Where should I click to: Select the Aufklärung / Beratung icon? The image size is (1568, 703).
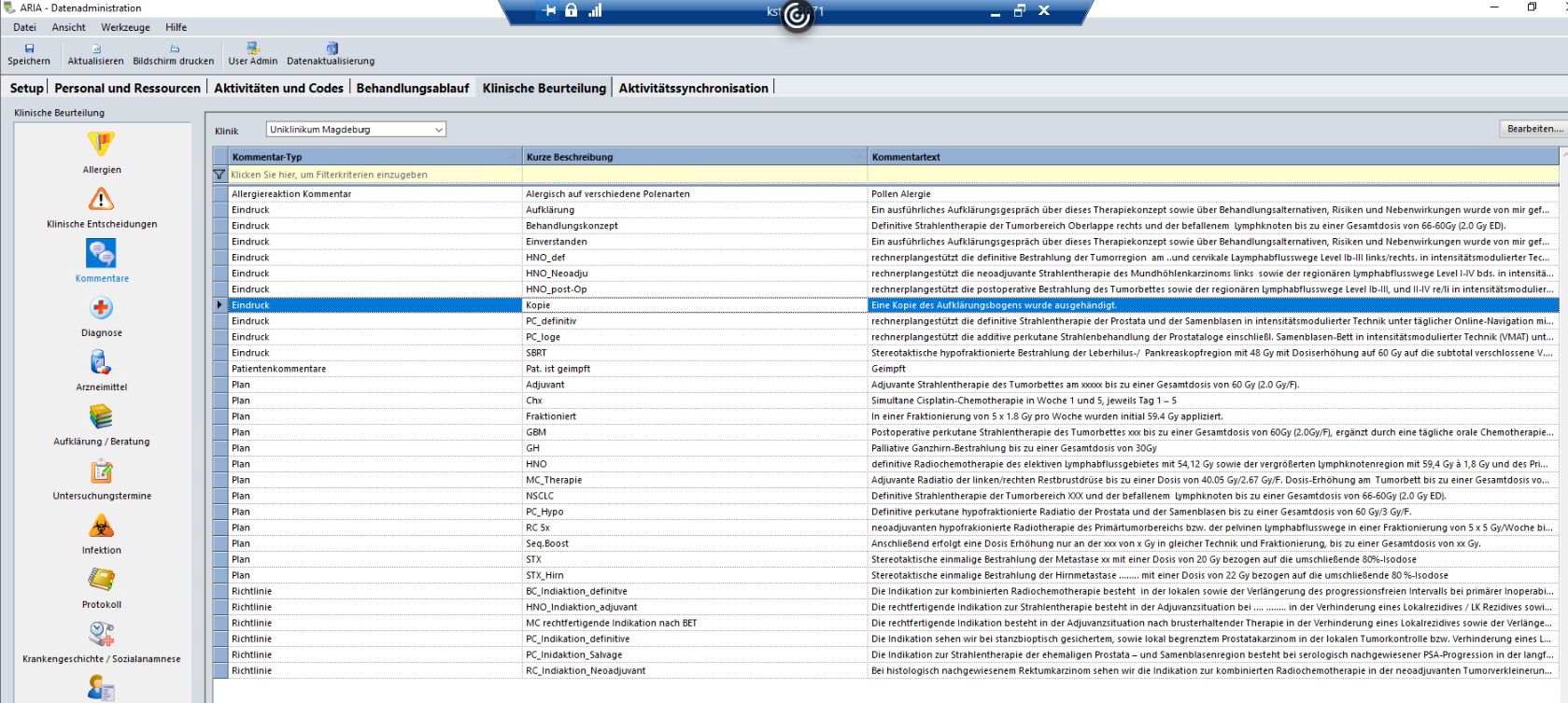point(101,416)
